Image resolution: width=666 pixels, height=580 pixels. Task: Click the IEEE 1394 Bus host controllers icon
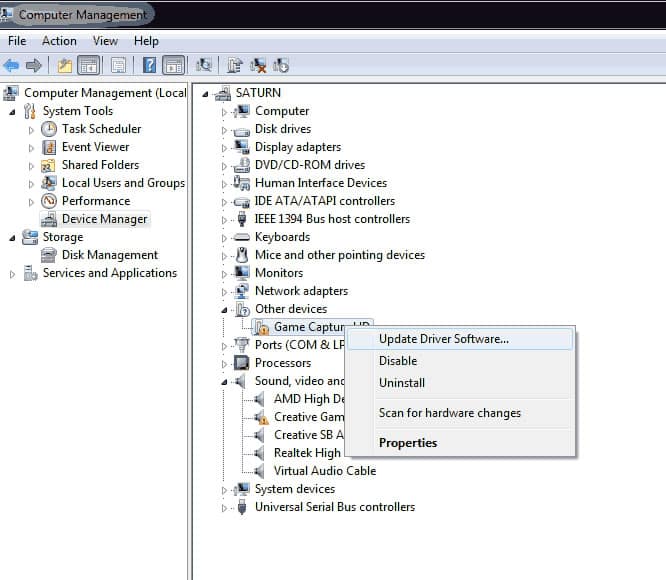pos(242,219)
